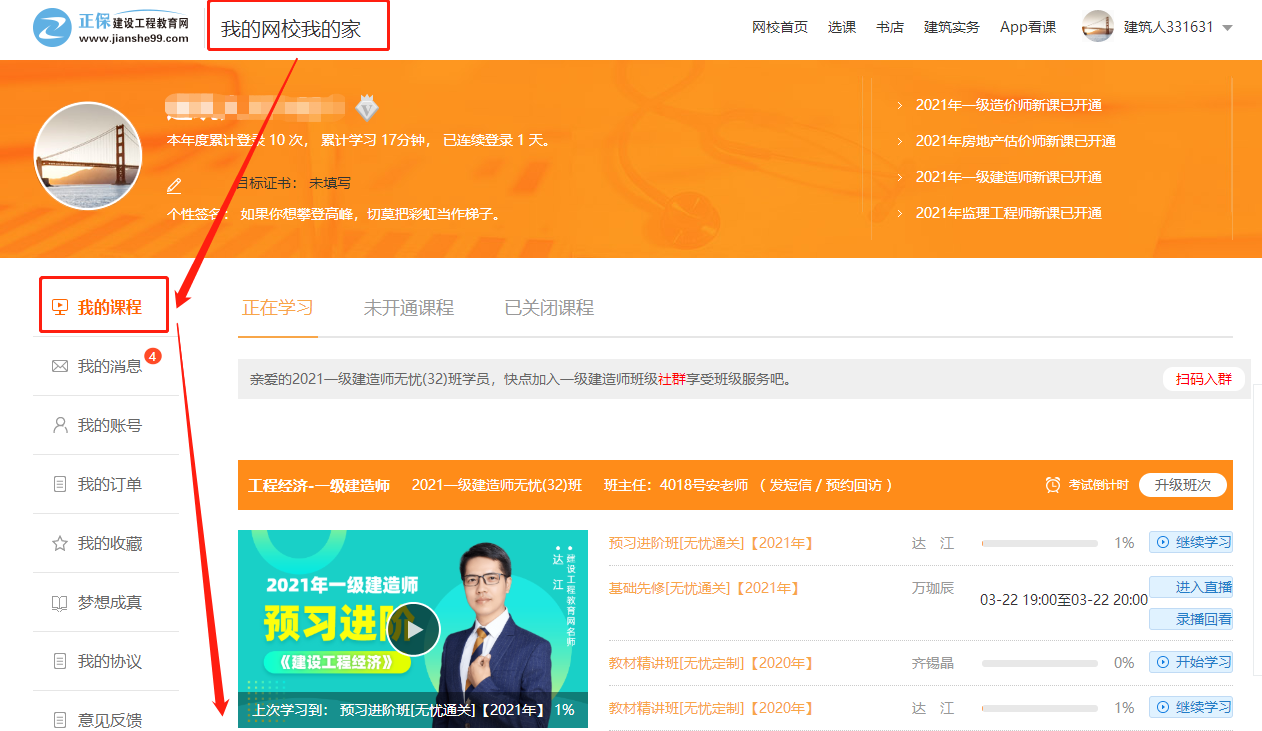Select 我的课程 in the sidebar
1262x731 pixels.
coord(103,306)
